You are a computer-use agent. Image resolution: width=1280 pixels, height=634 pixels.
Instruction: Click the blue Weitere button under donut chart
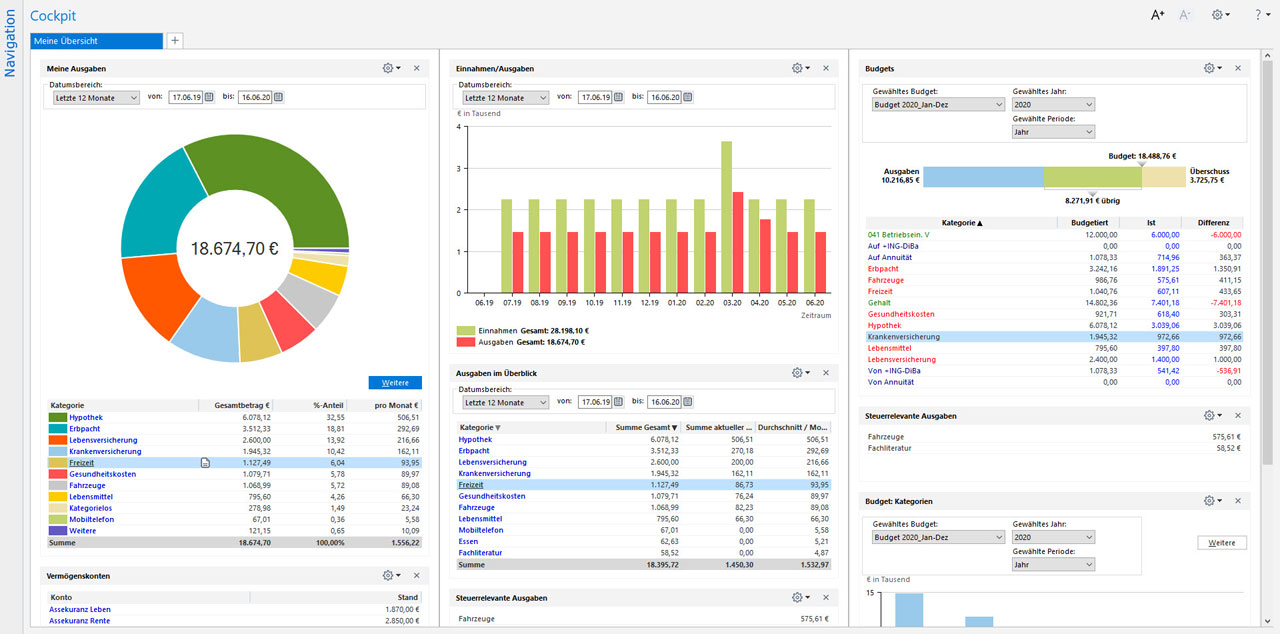tap(395, 383)
